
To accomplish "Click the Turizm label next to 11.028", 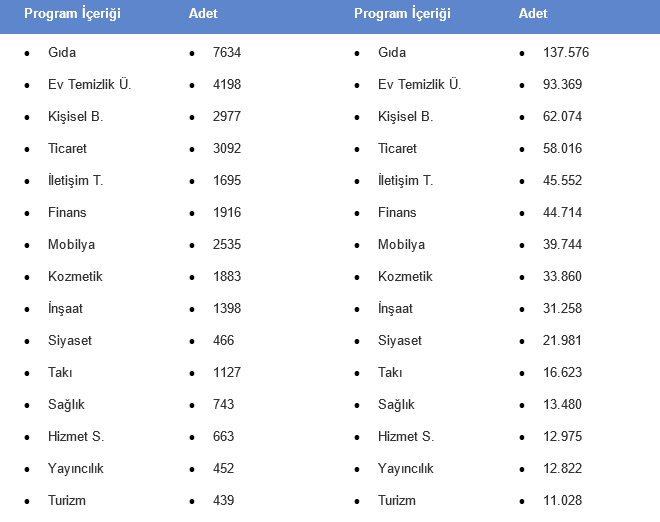I will [x=397, y=501].
